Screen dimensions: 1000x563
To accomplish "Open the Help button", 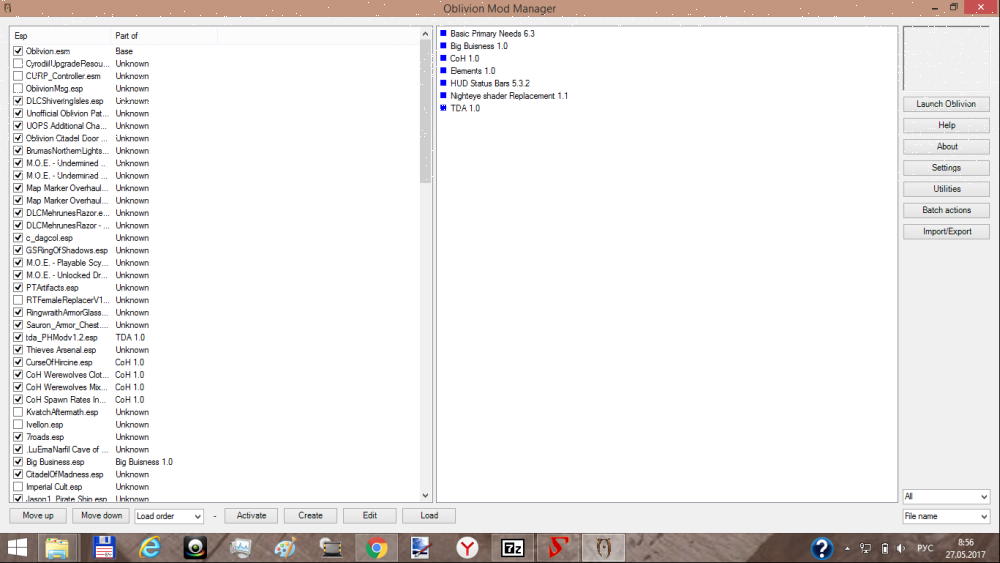I will (x=946, y=125).
